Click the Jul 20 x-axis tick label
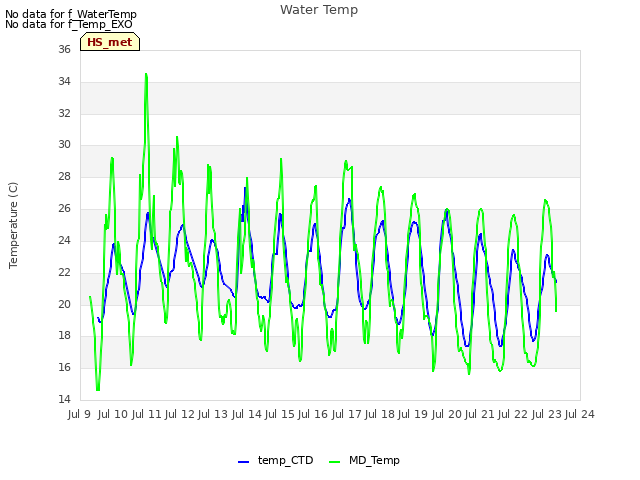This screenshot has height=480, width=640. [447, 414]
